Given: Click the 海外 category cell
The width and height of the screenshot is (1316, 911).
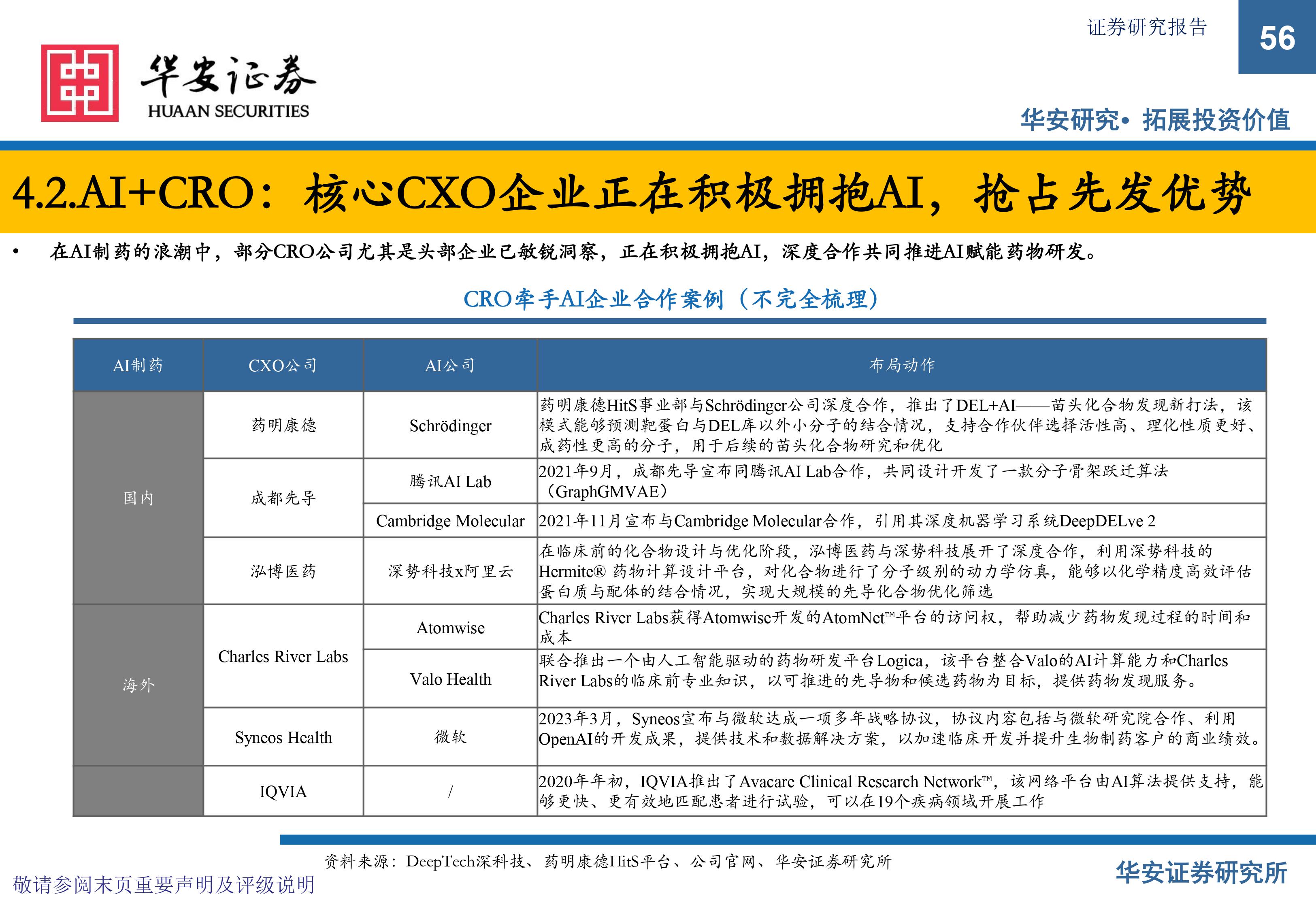Looking at the screenshot, I should 138,685.
